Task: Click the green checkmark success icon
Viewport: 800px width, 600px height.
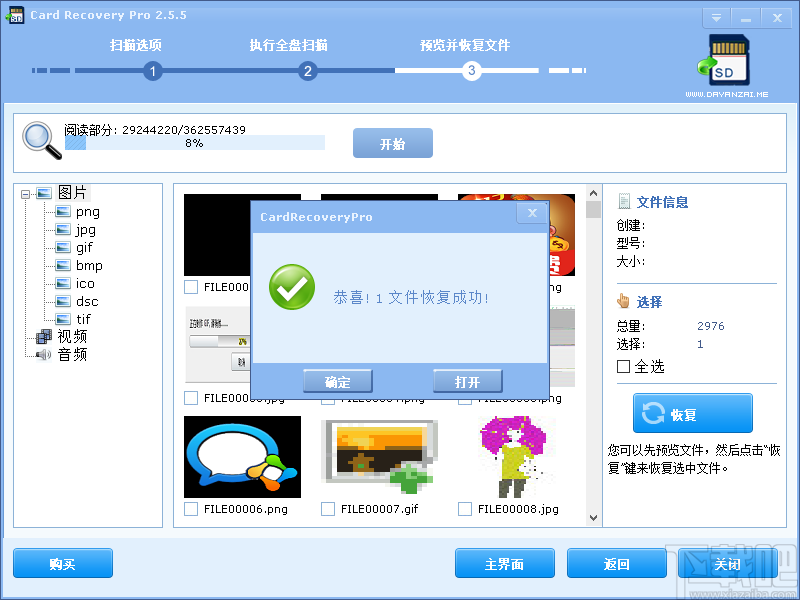Action: [x=292, y=287]
